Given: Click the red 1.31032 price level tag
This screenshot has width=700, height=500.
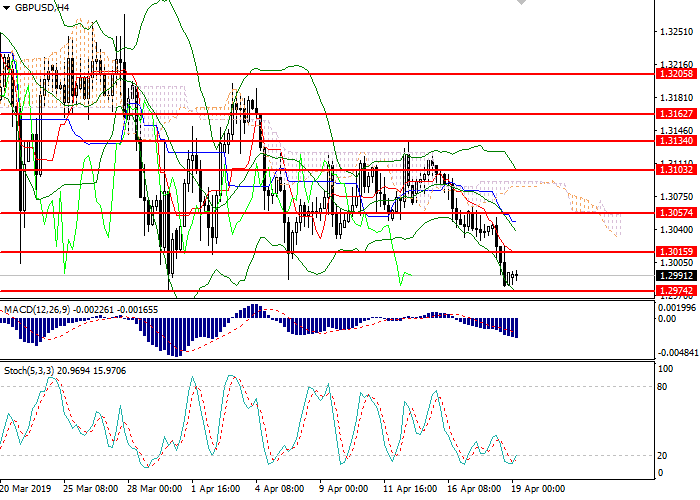Looking at the screenshot, I should (x=676, y=170).
